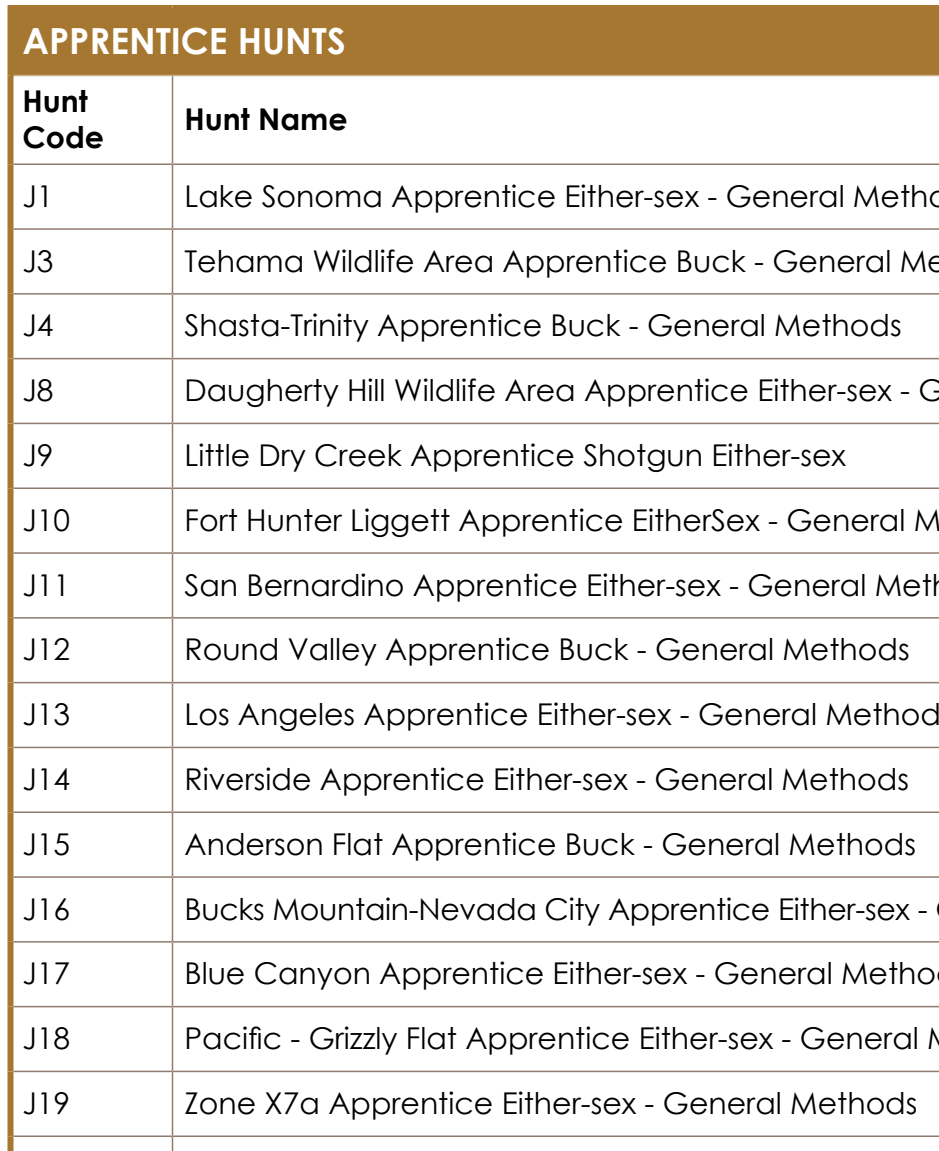Select the Hunt Name column header
The height and width of the screenshot is (1151, 939).
(x=266, y=120)
